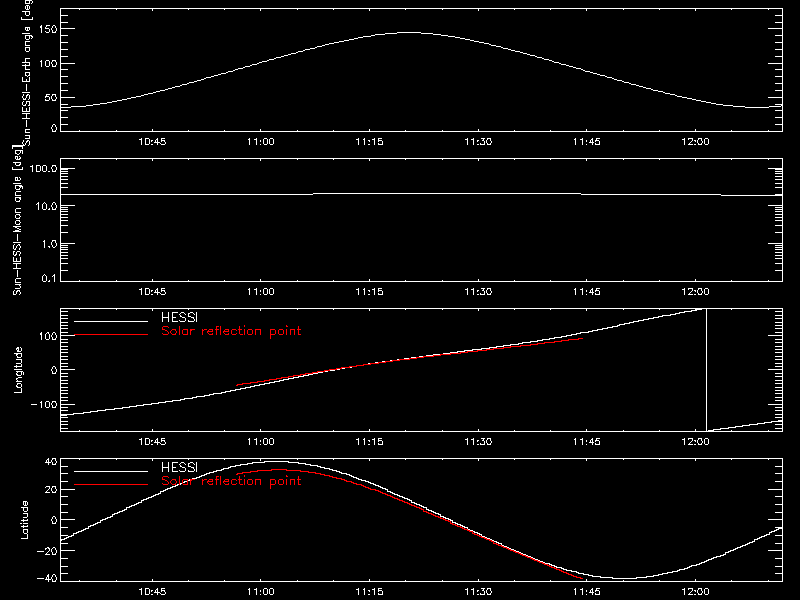Click the "10.0" tick on Moon angle axis
Image resolution: width=800 pixels, height=600 pixels.
coord(47,207)
